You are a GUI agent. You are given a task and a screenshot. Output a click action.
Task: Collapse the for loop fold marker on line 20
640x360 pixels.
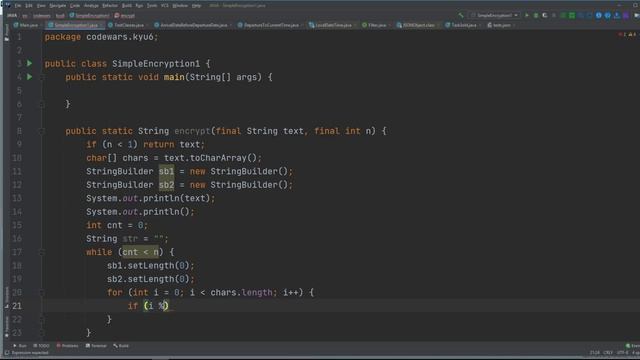click(42, 292)
